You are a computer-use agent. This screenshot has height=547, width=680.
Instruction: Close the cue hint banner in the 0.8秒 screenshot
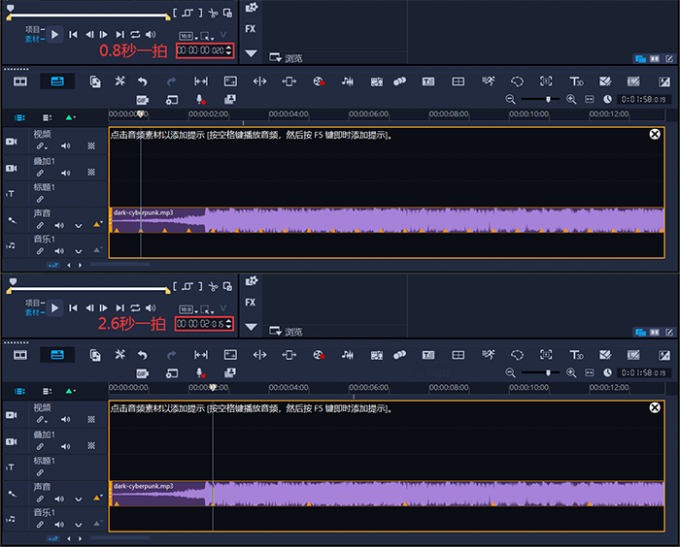[655, 134]
